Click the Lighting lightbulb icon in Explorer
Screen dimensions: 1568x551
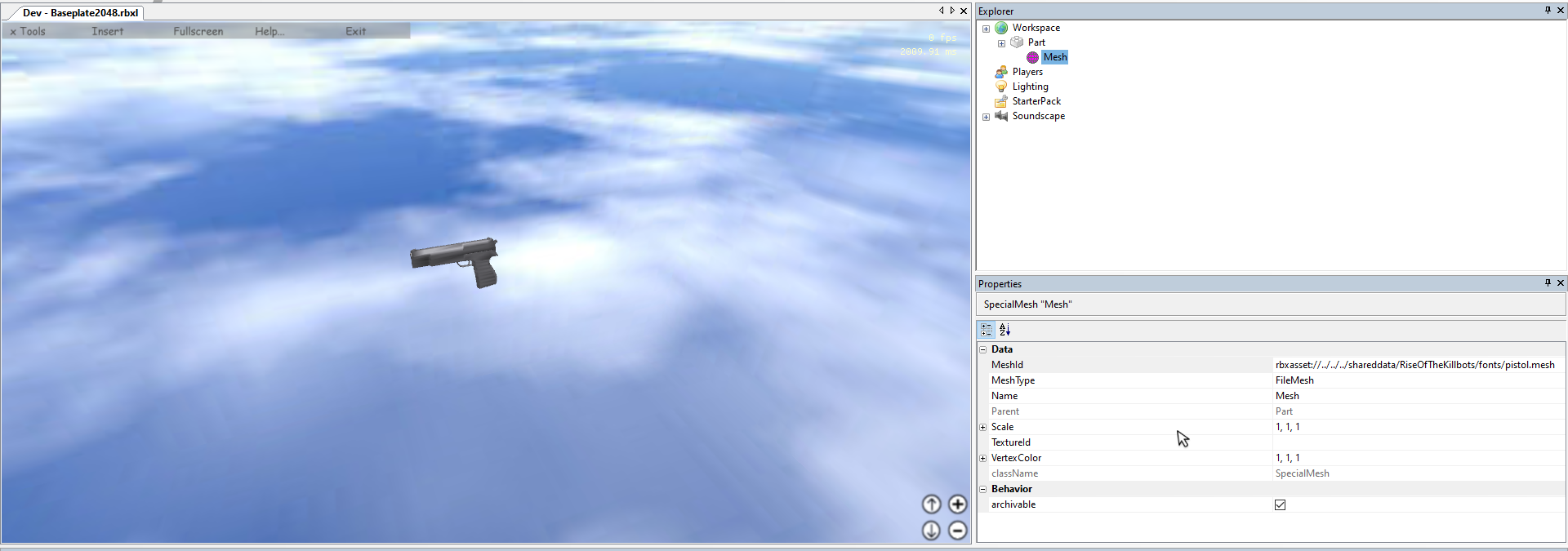(1001, 87)
